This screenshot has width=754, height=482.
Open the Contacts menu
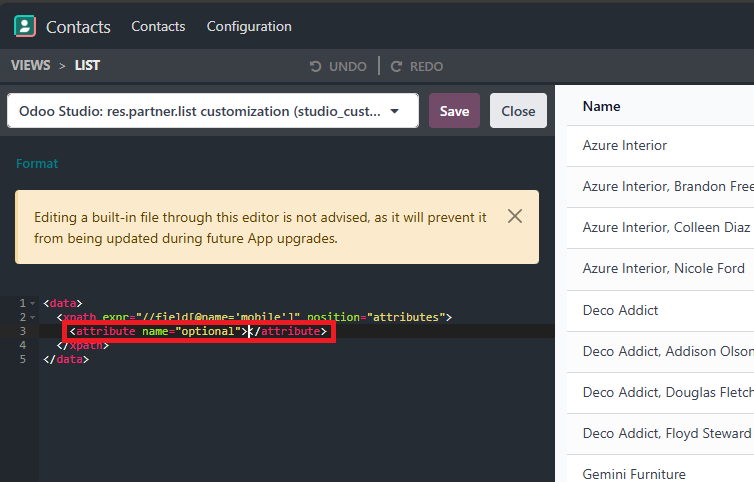158,26
